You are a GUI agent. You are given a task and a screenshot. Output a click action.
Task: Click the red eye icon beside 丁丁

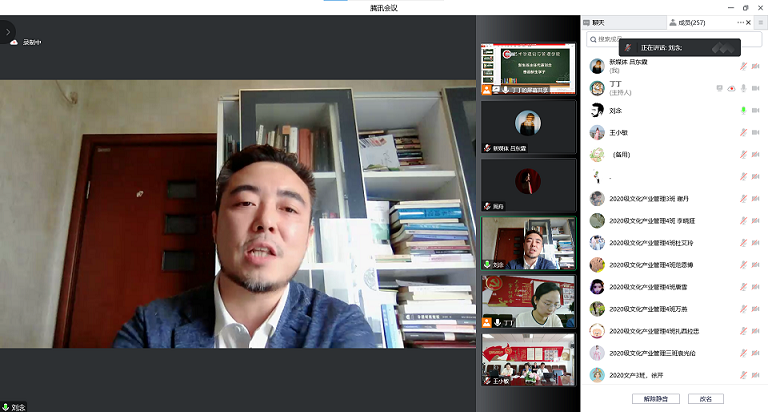click(731, 88)
